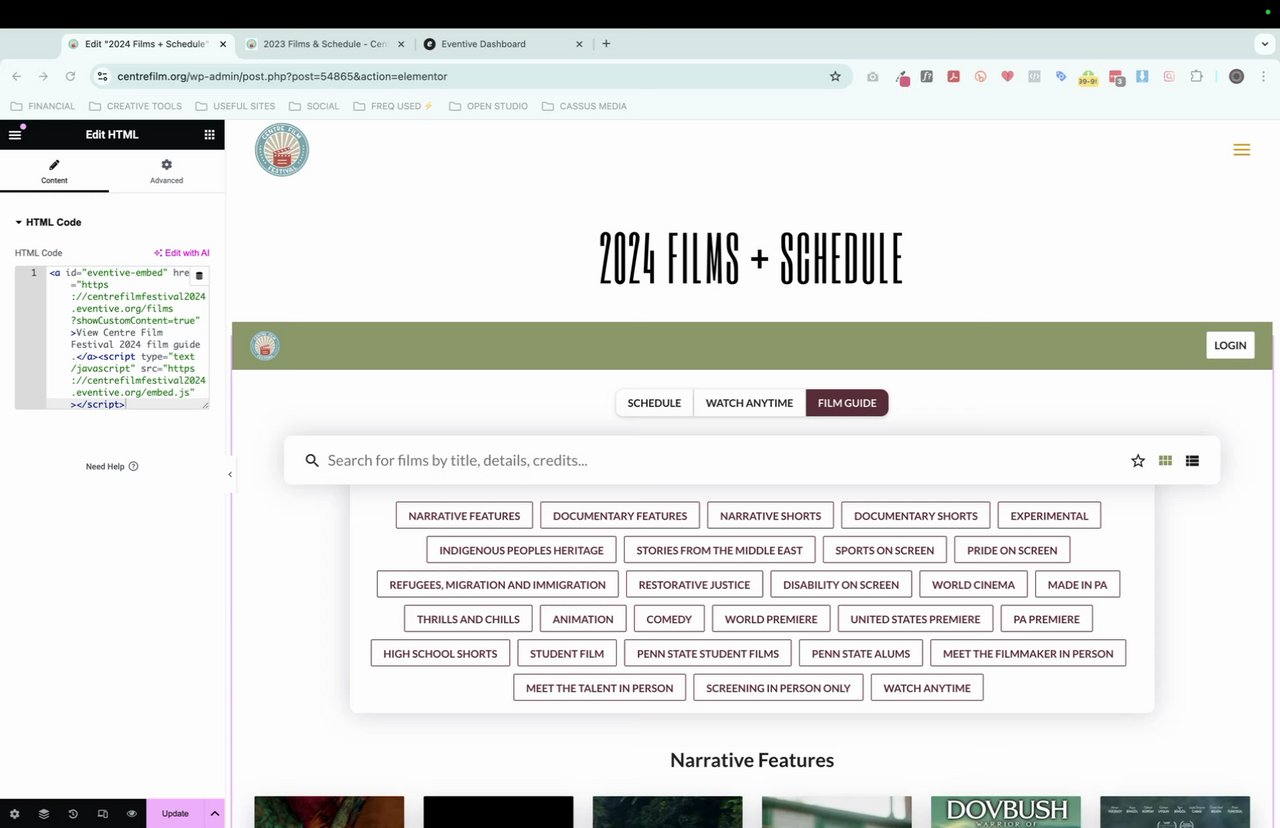Viewport: 1280px width, 828px height.
Task: Switch to grid view layout
Action: pos(1165,461)
